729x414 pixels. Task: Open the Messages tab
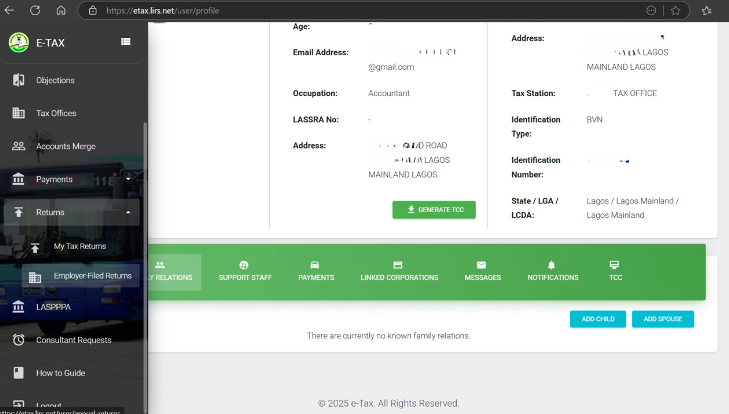tap(482, 271)
